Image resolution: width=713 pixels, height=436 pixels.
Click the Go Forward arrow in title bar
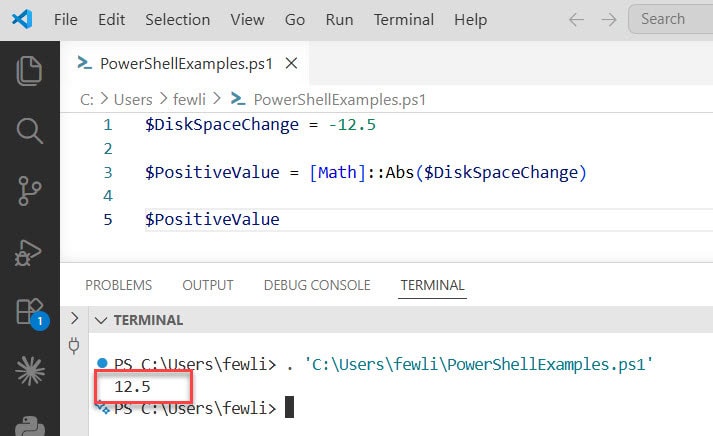(608, 20)
